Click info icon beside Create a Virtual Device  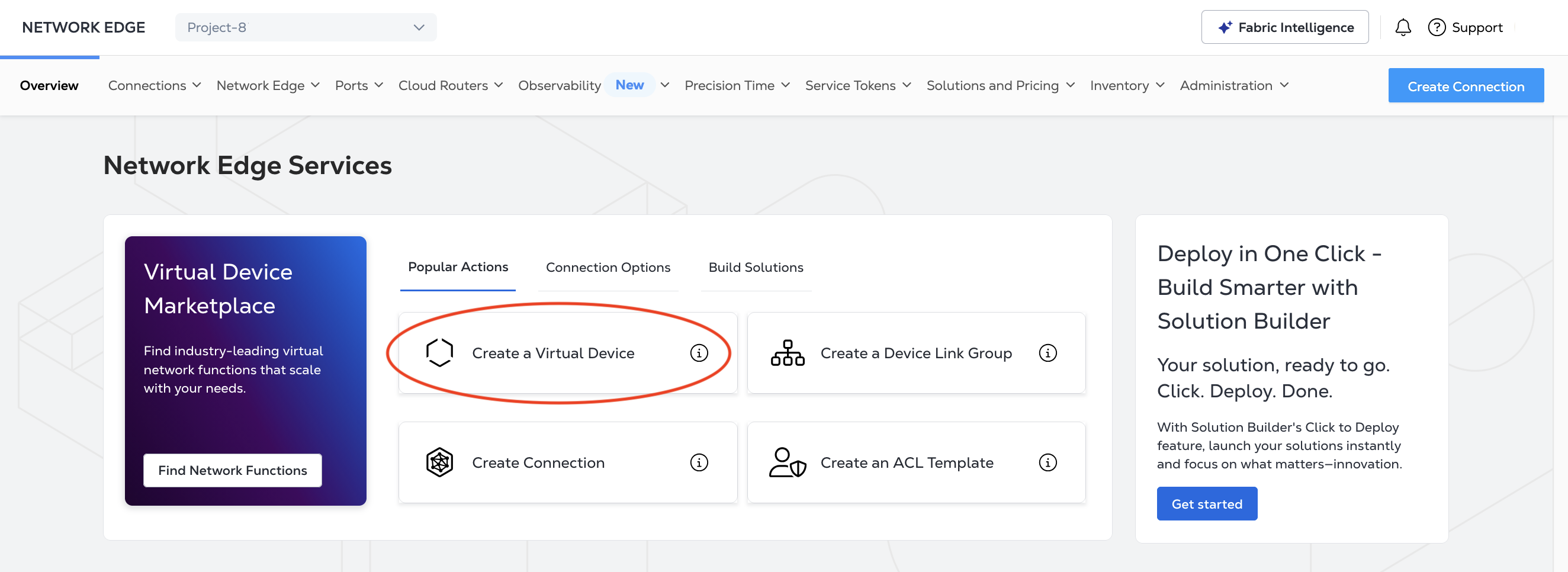699,353
